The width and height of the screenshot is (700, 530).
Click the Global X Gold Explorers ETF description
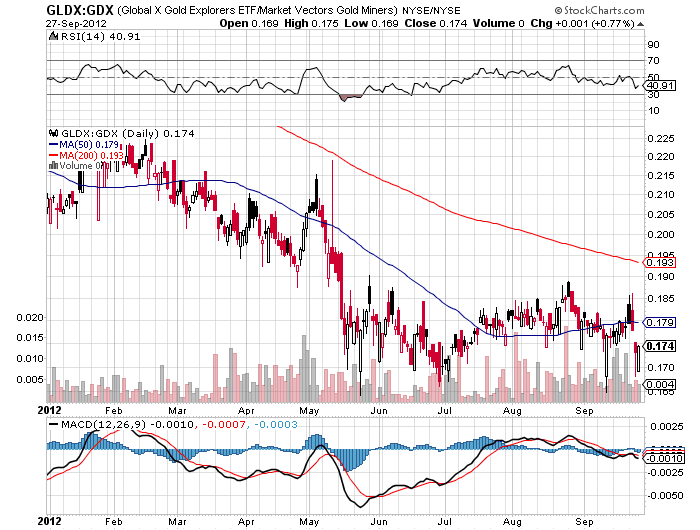257,10
